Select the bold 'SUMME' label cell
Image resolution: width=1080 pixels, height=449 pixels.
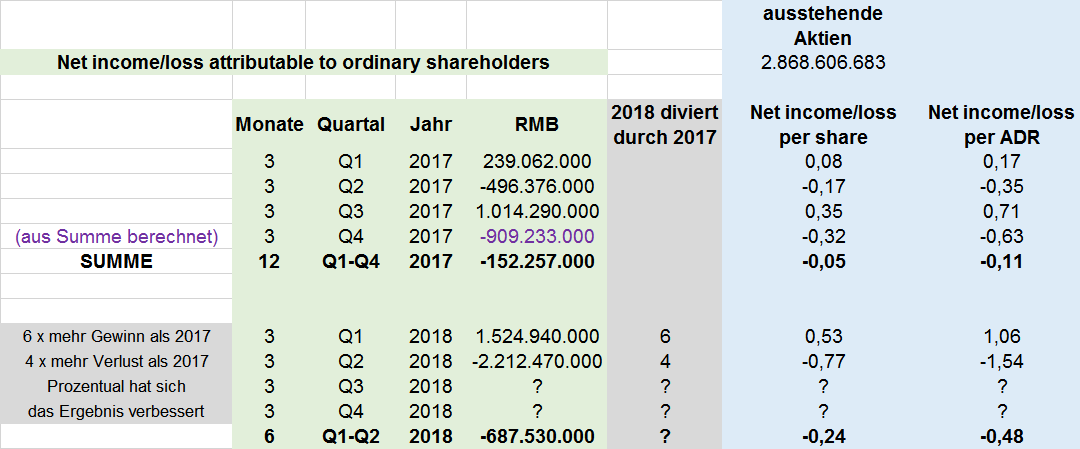(x=116, y=261)
